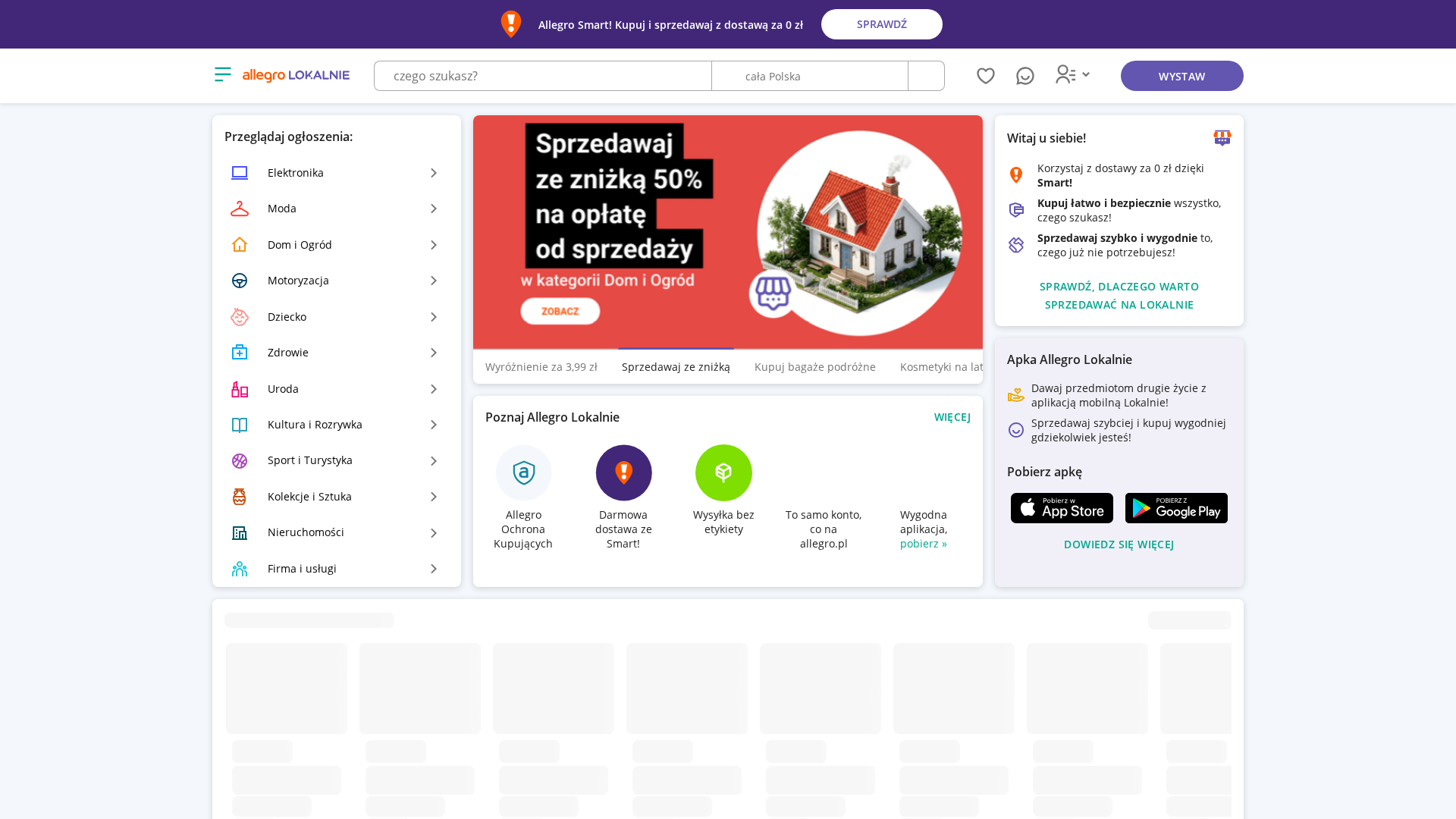Expand Kolekcje i Sztuka chevron
The height and width of the screenshot is (819, 1456).
pos(434,497)
